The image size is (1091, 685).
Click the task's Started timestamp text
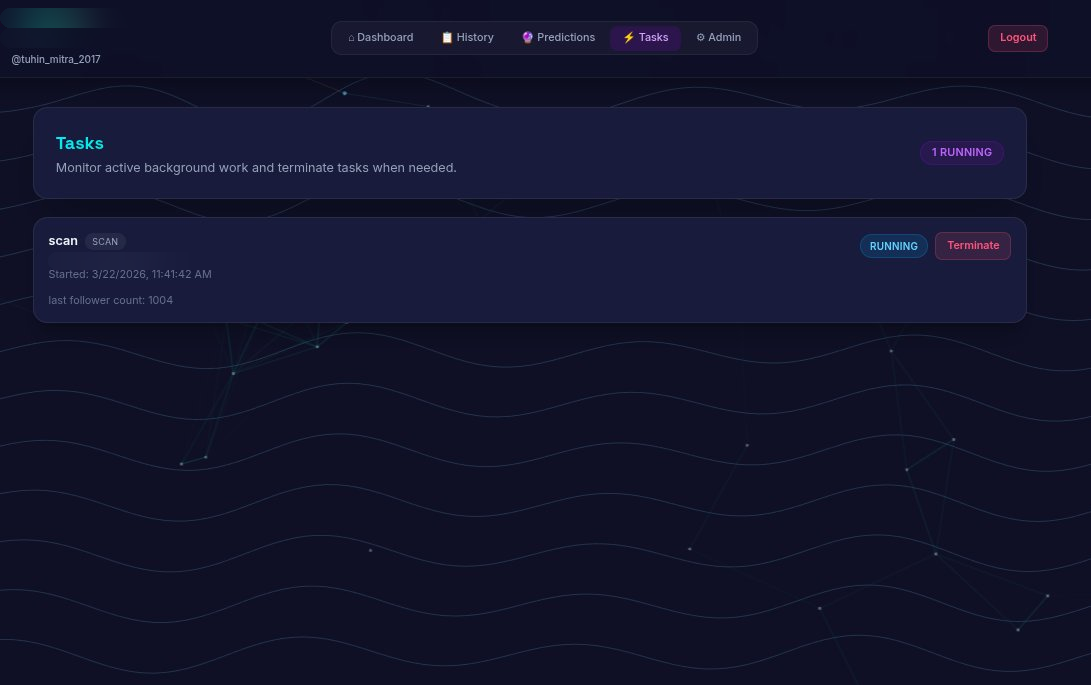tap(130, 274)
